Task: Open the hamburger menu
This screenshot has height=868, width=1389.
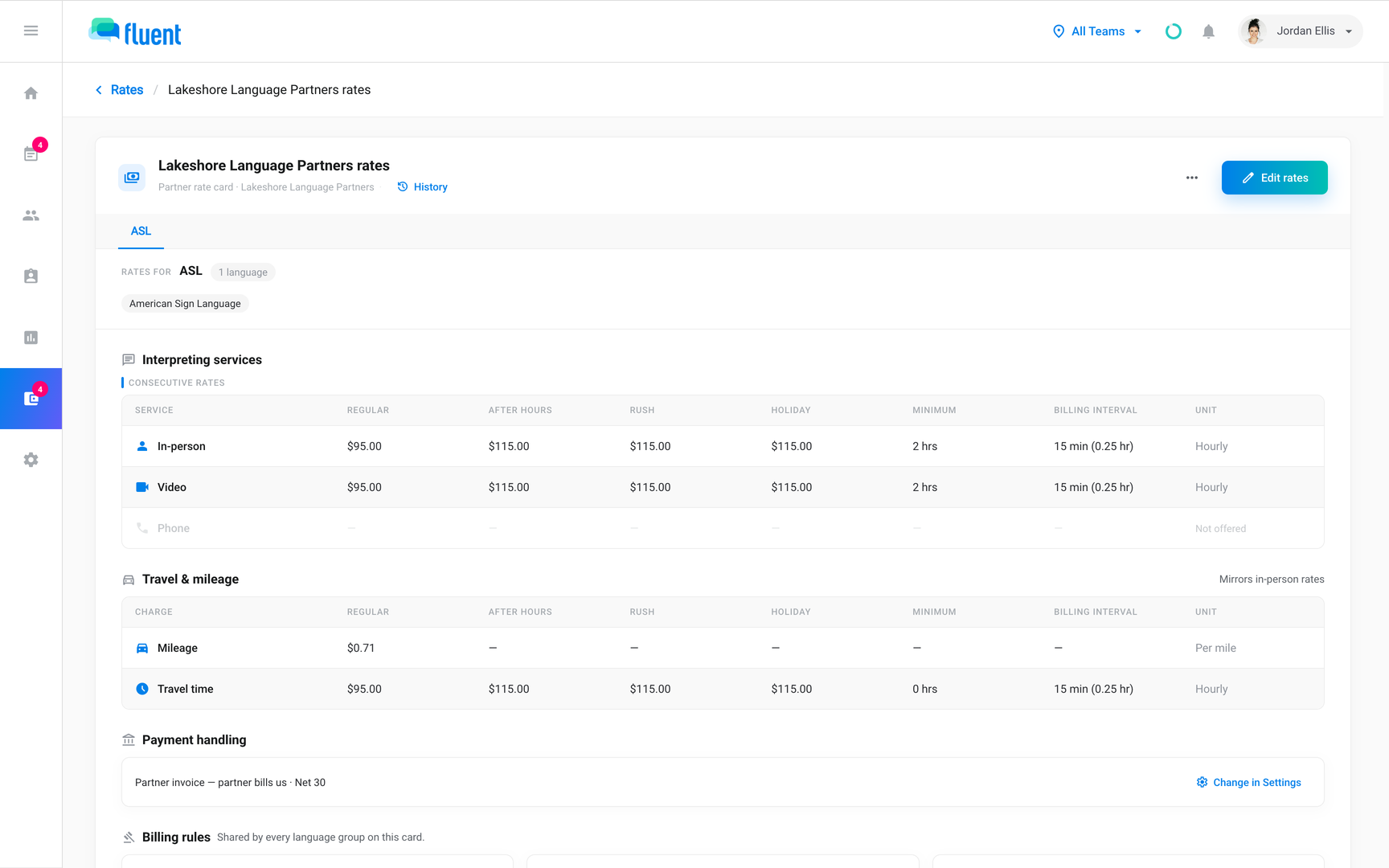Action: pyautogui.click(x=31, y=31)
